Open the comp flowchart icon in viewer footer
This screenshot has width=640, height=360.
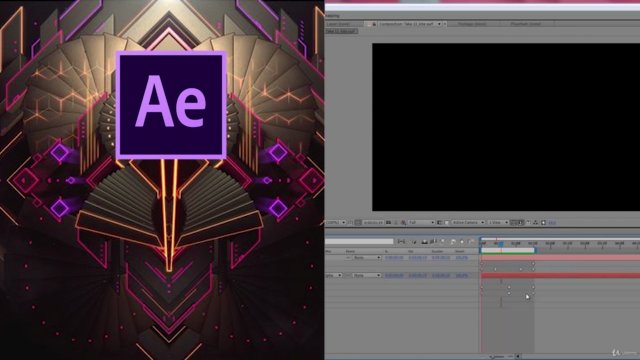[536, 222]
